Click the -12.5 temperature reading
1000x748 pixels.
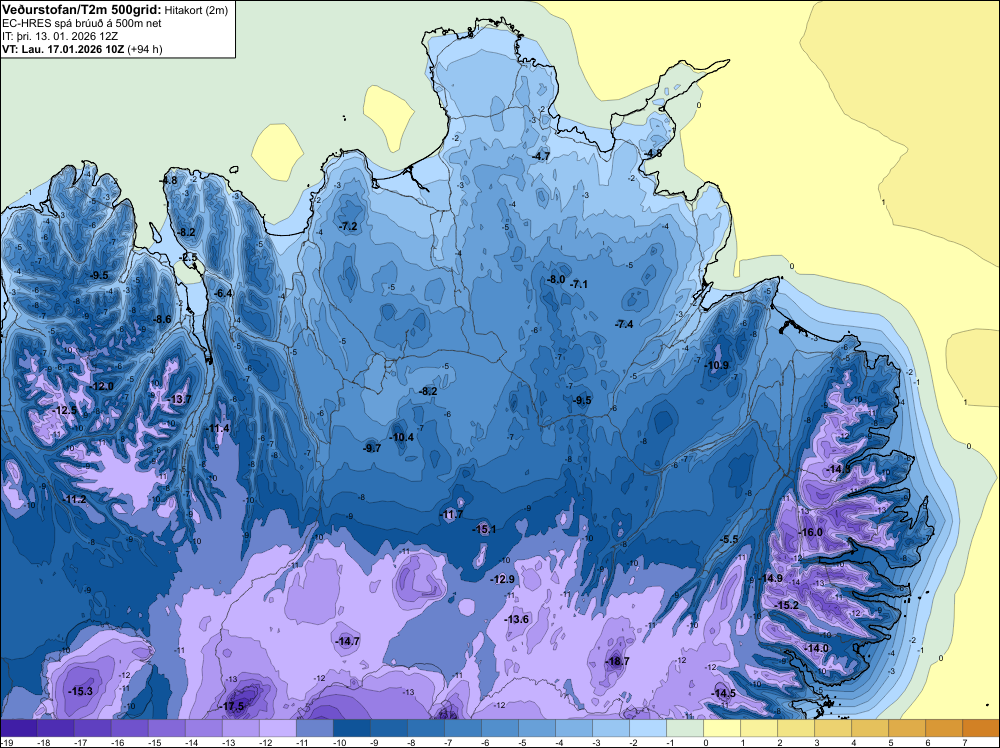(x=64, y=410)
